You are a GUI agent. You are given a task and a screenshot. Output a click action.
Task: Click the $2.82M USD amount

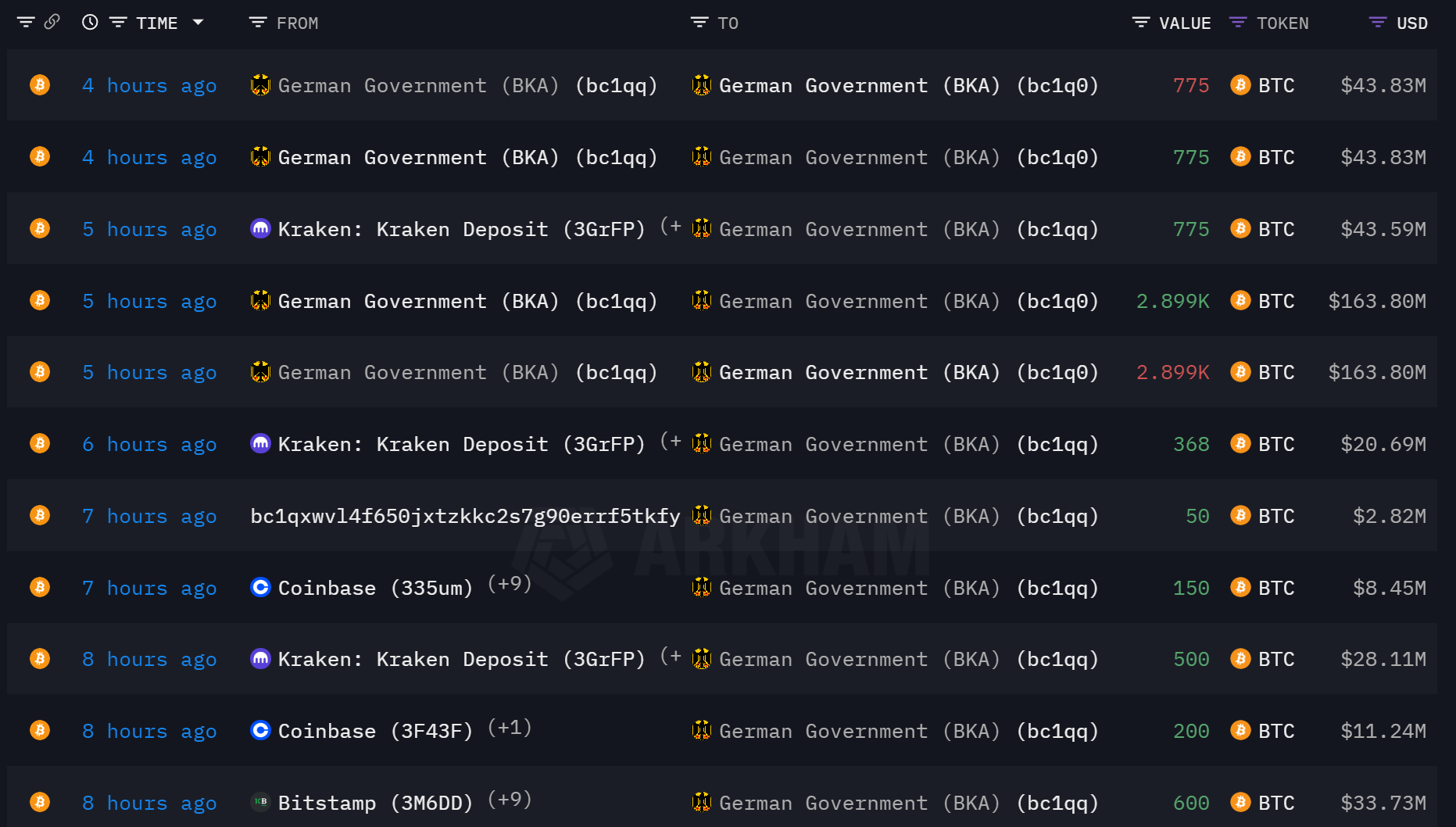point(1389,516)
